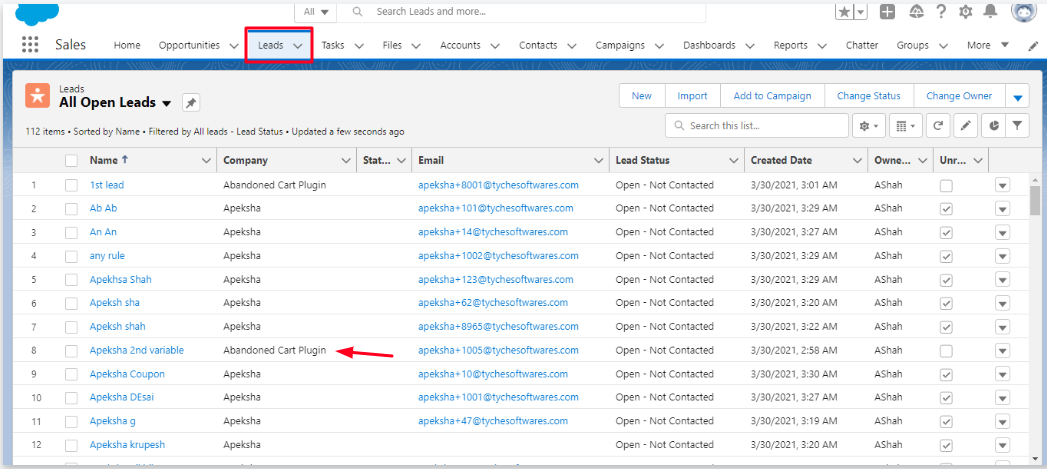This screenshot has height=469, width=1047.
Task: Open the Chatter tab
Action: 861,45
